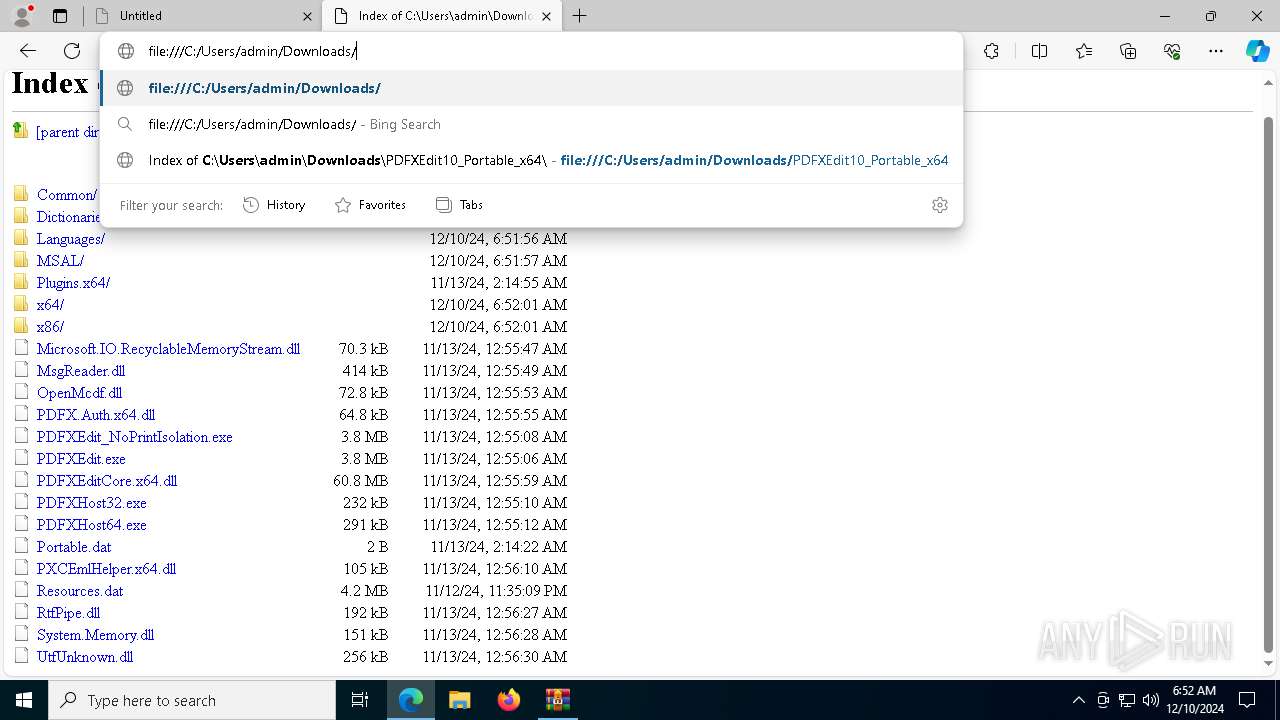Refresh the current page
This screenshot has width=1280, height=720.
tap(72, 51)
